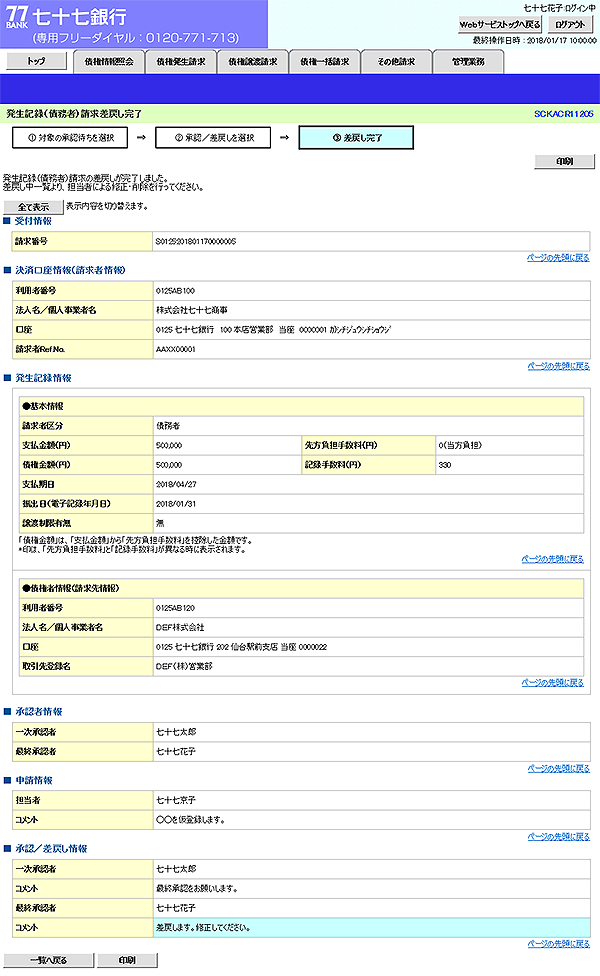600x976 pixels.
Task: Click the 承認者情報 section heading
Action: 39,711
